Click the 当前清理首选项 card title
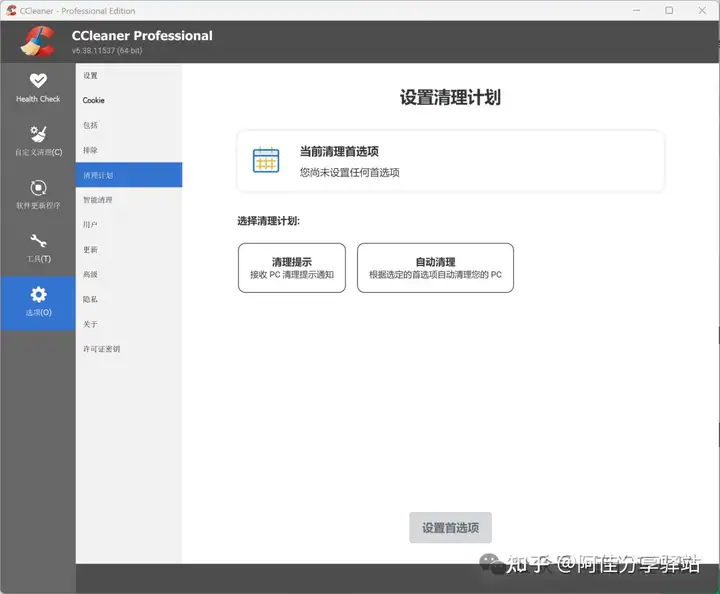 click(x=339, y=151)
